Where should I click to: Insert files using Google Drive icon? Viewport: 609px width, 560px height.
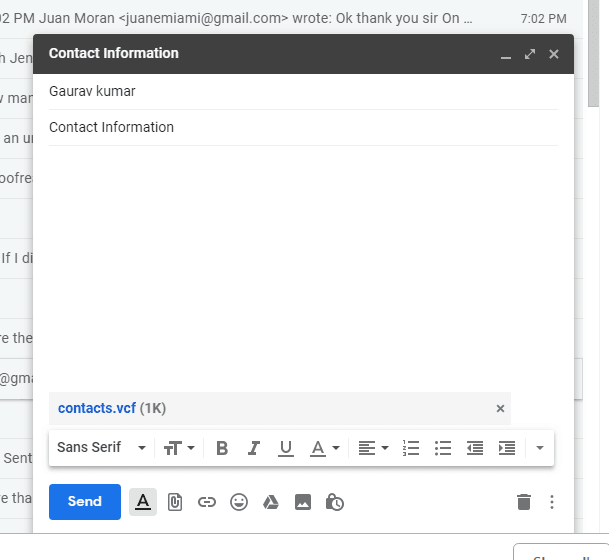[271, 502]
